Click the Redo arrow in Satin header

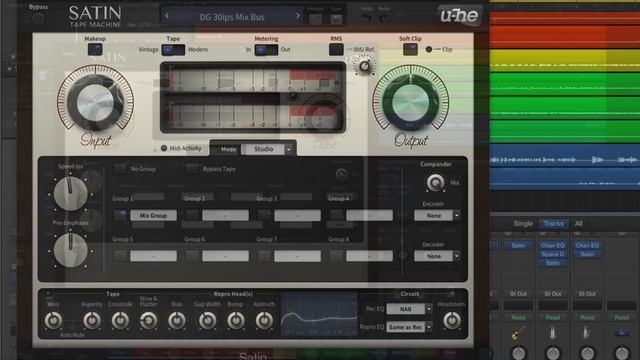pyautogui.click(x=383, y=18)
